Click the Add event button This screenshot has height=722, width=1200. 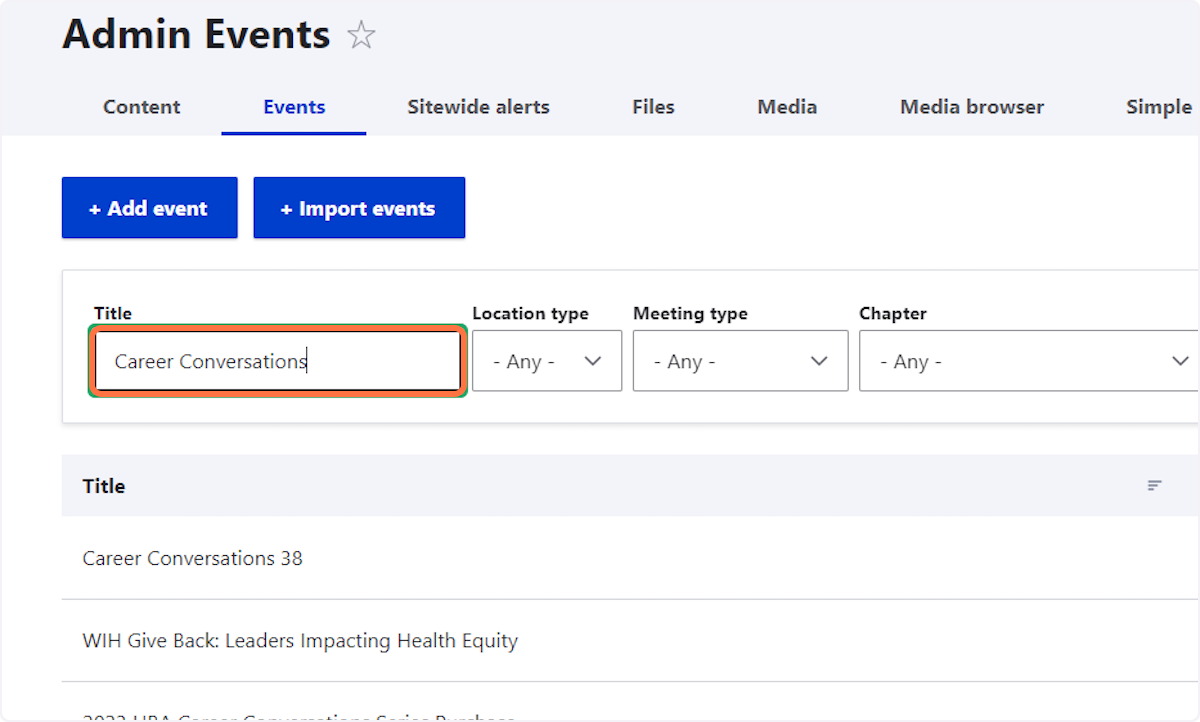click(150, 208)
